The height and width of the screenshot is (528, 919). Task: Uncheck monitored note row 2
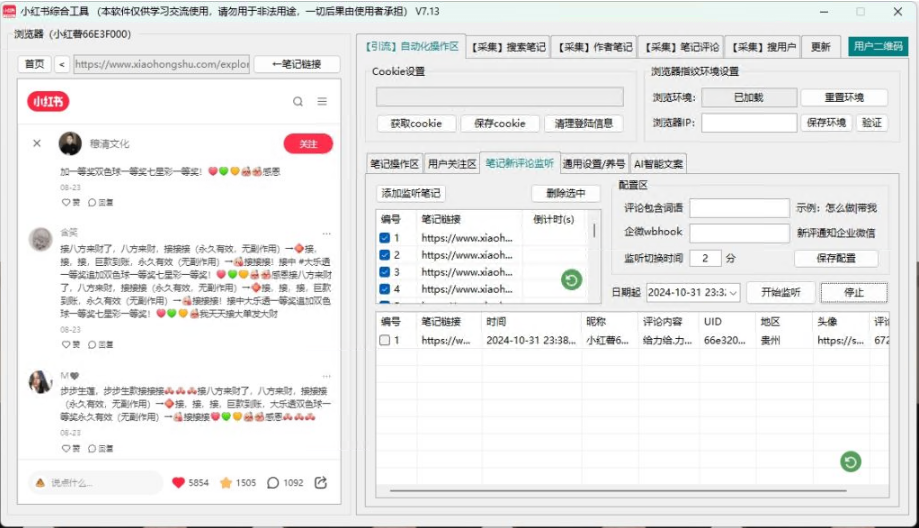click(384, 255)
